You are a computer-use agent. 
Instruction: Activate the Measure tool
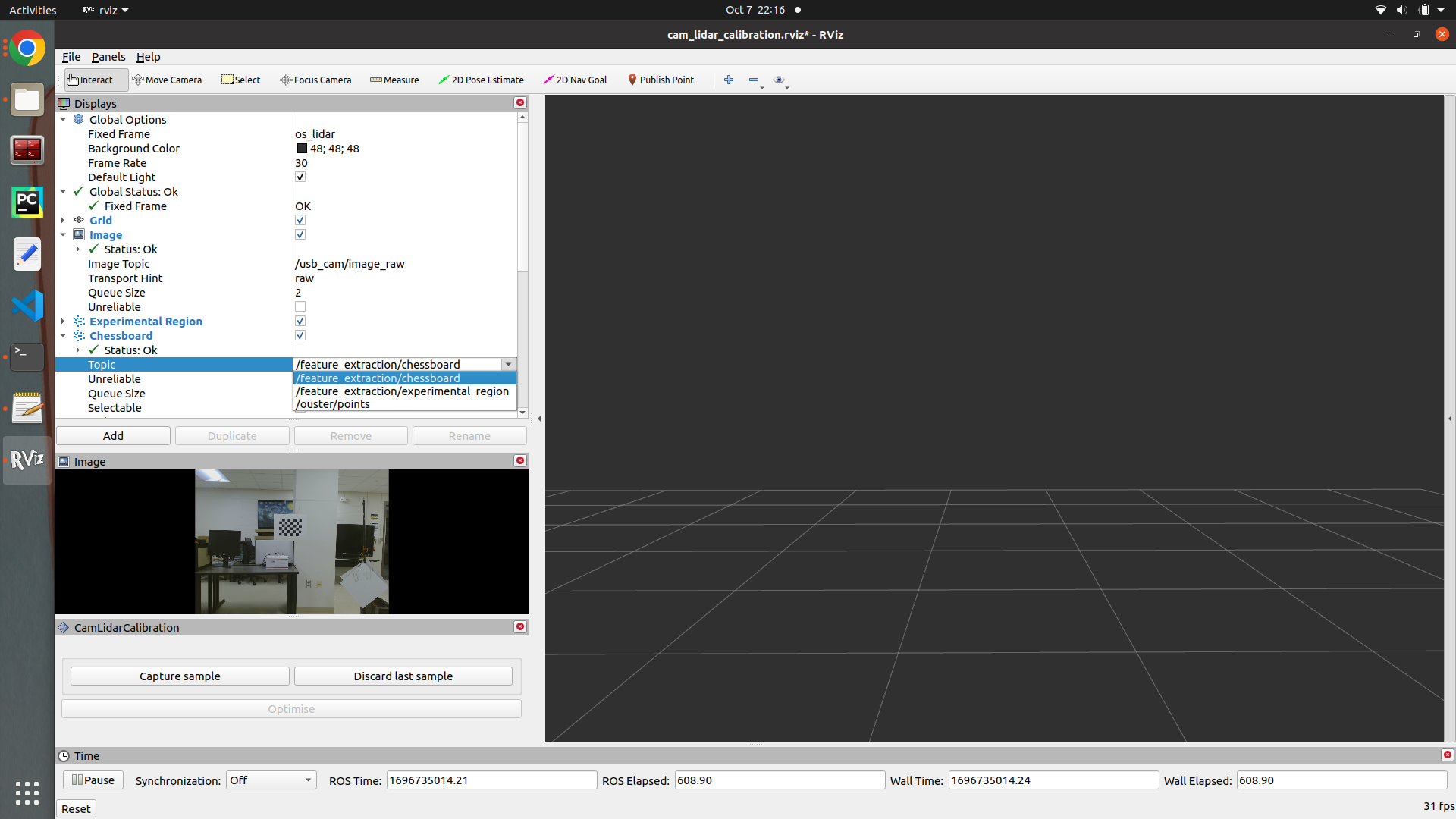pyautogui.click(x=394, y=80)
